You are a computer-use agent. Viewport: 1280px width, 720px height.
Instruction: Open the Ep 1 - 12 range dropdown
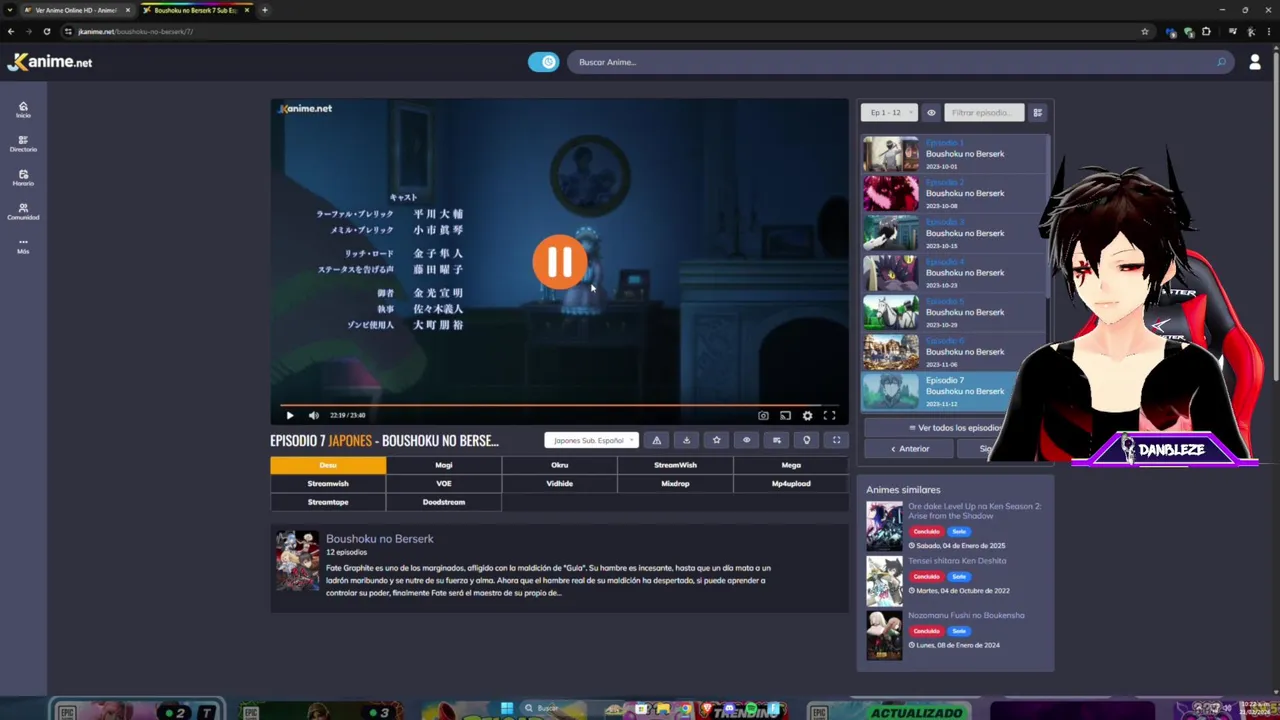point(889,113)
